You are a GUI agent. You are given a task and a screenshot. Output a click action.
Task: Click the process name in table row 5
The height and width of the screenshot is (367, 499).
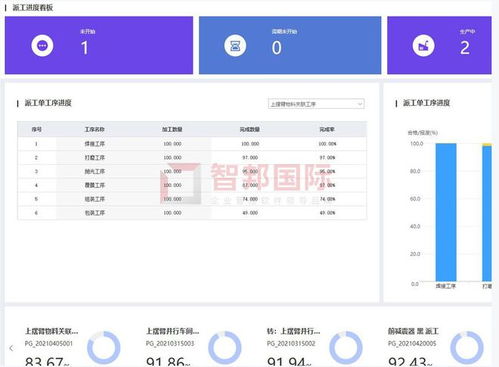point(94,199)
